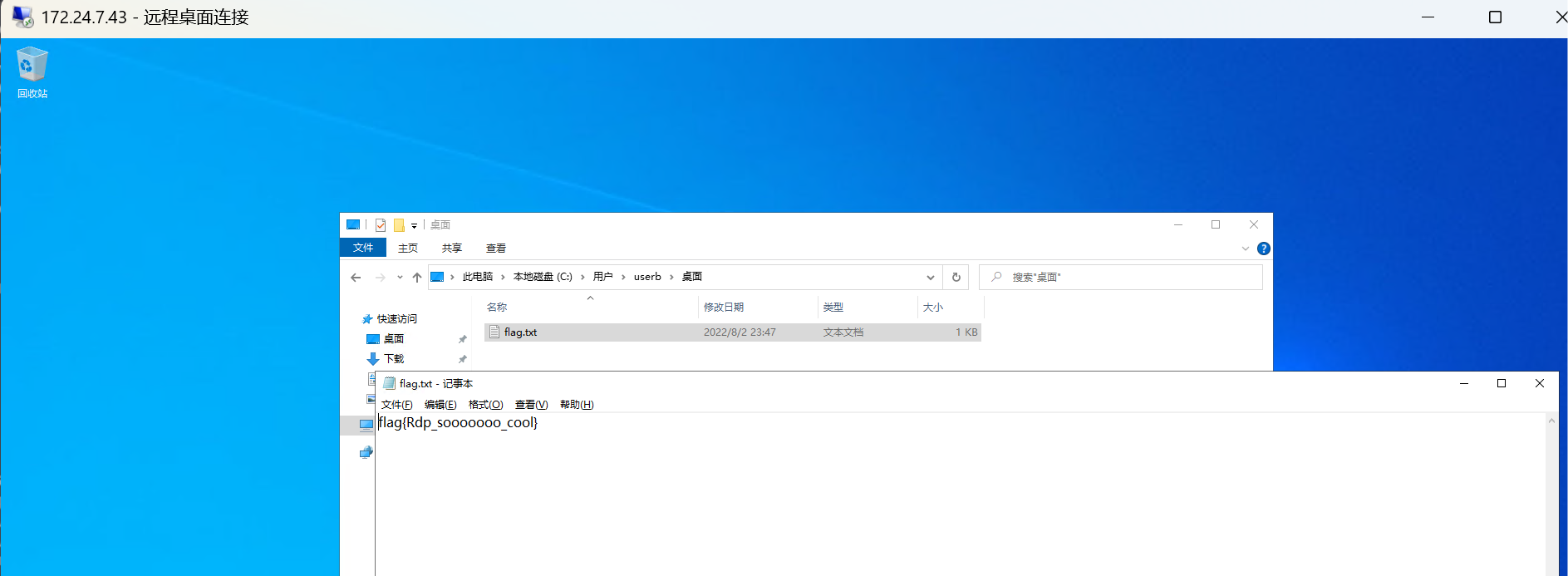
Task: Click flag{Rdp_sooooooo_cool} text in Notepad
Action: click(x=458, y=422)
